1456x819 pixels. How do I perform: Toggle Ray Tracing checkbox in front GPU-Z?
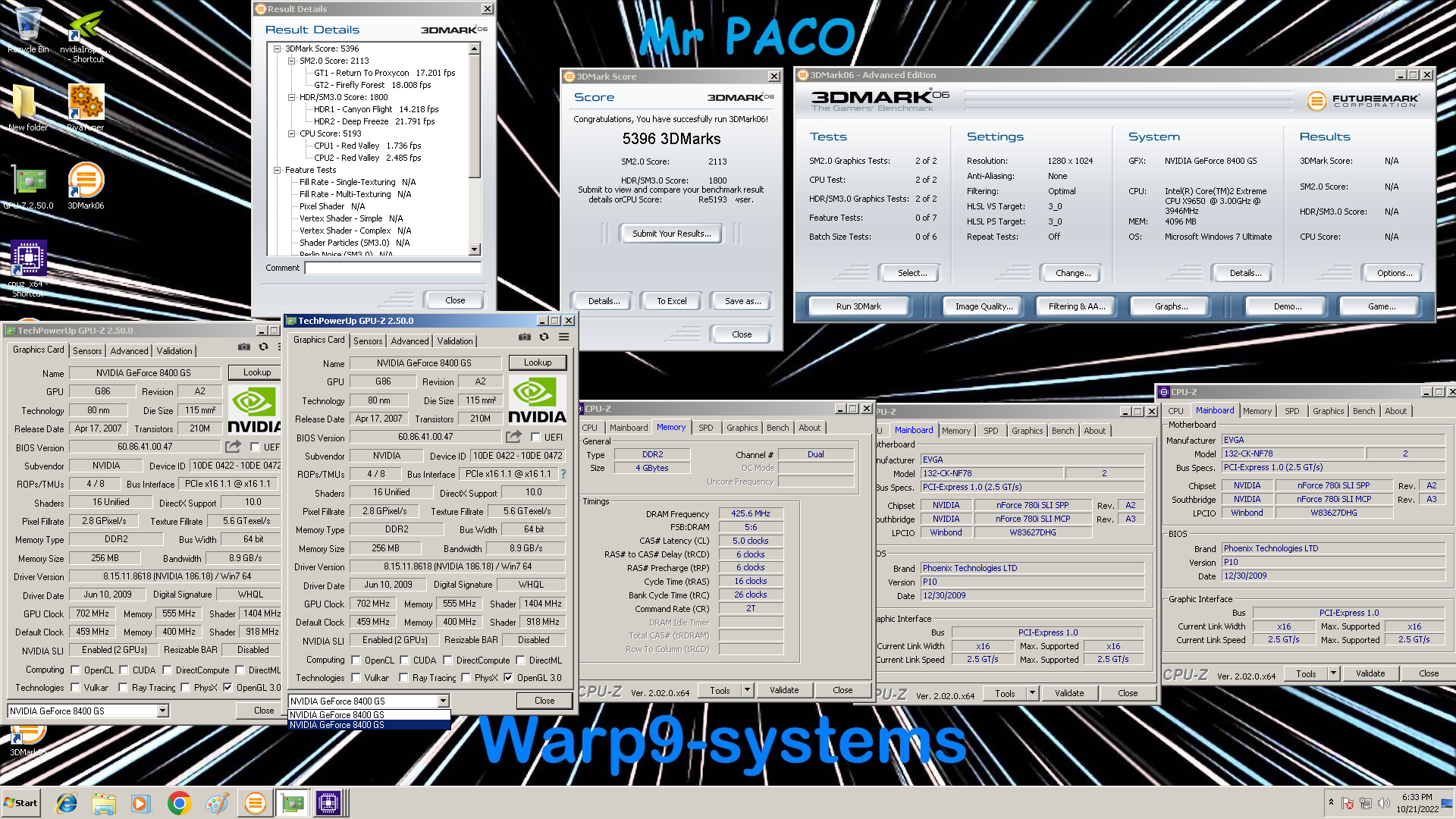click(x=404, y=678)
